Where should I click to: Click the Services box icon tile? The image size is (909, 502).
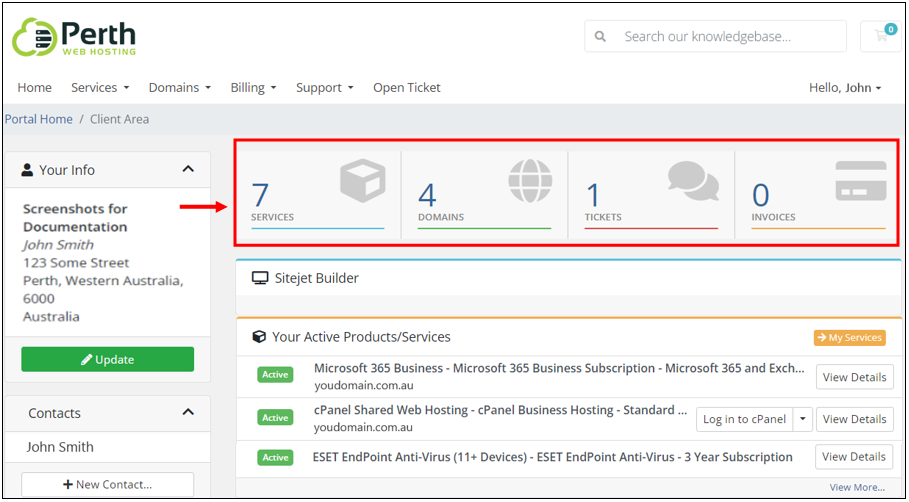[363, 181]
